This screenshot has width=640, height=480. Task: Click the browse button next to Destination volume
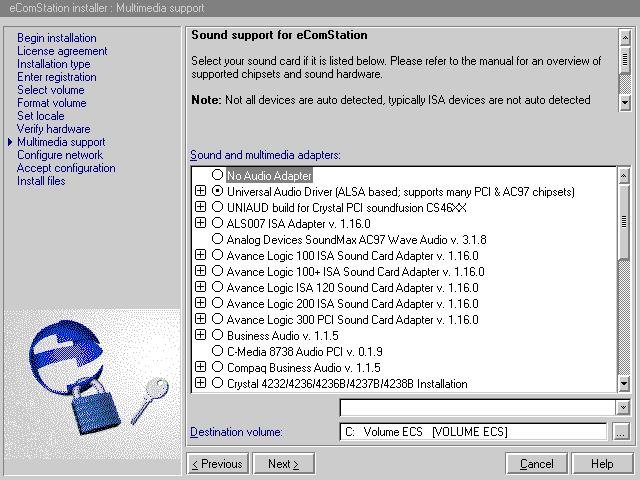(x=622, y=432)
